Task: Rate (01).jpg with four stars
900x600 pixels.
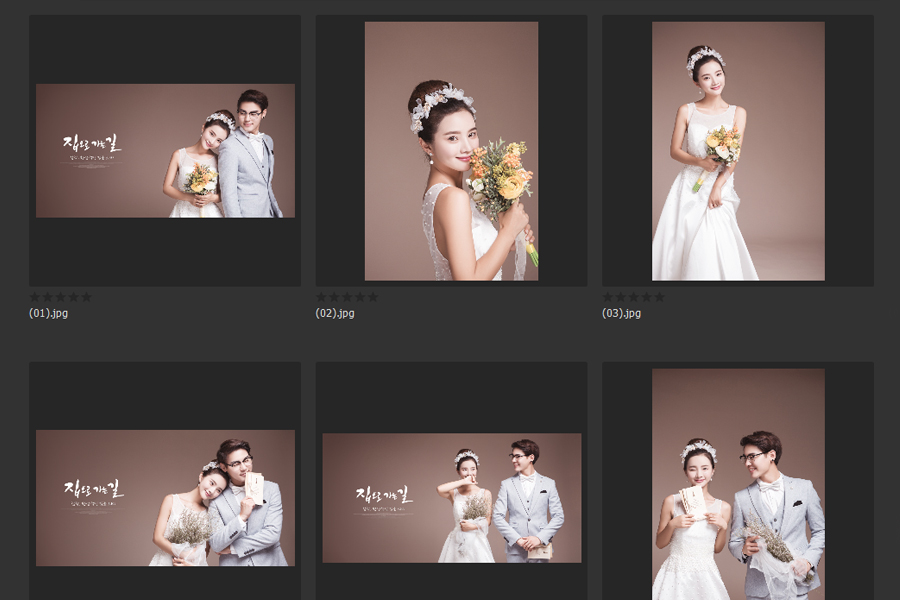Action: (73, 297)
